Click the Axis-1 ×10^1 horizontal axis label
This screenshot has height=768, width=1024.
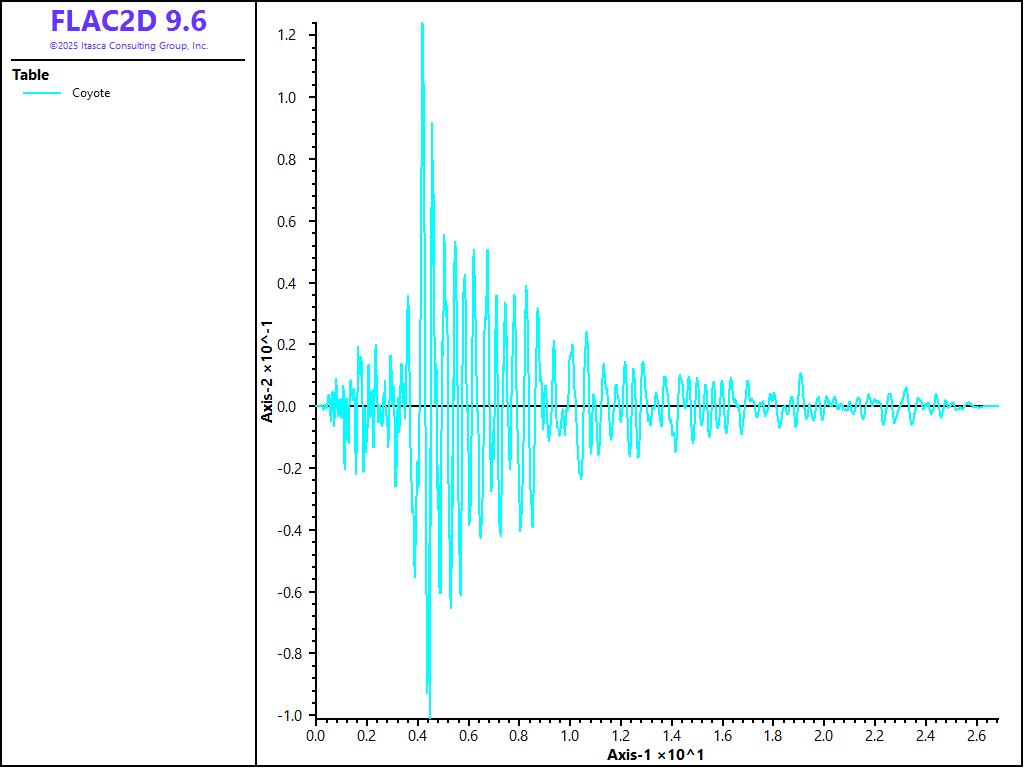pyautogui.click(x=655, y=754)
